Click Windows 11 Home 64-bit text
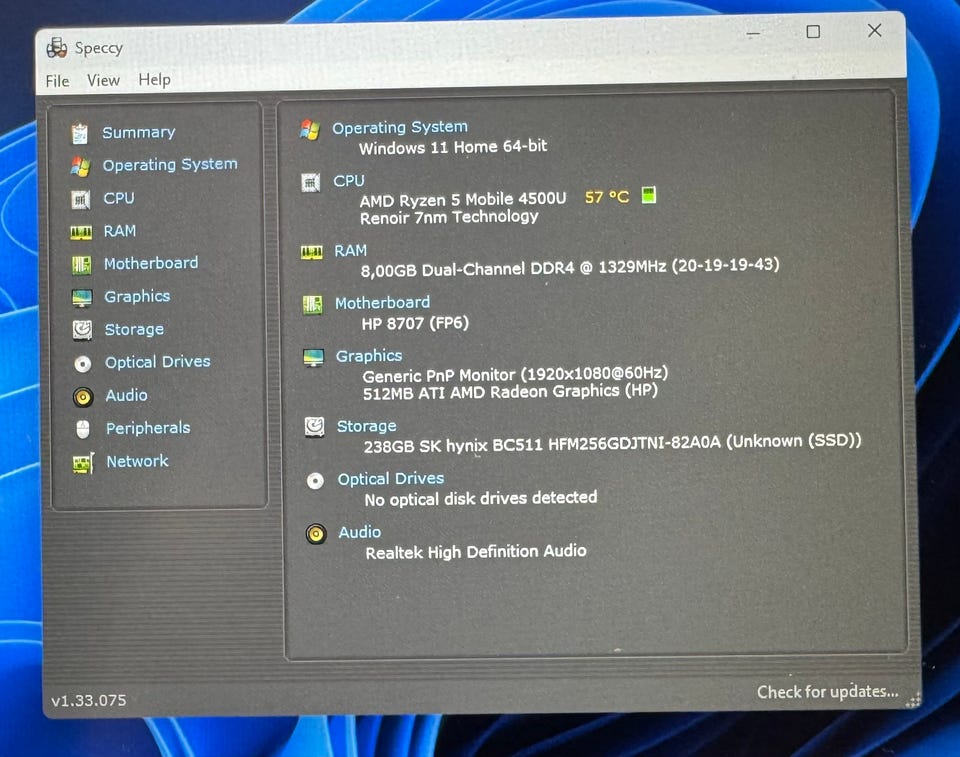Viewport: 960px width, 757px height. coord(452,147)
